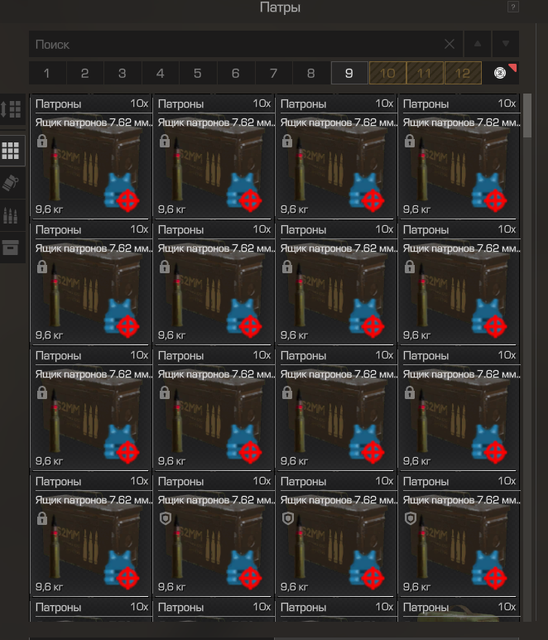This screenshot has width=548, height=640.
Task: Click shield icon on fourth-row second-column crate
Action: pyautogui.click(x=165, y=518)
